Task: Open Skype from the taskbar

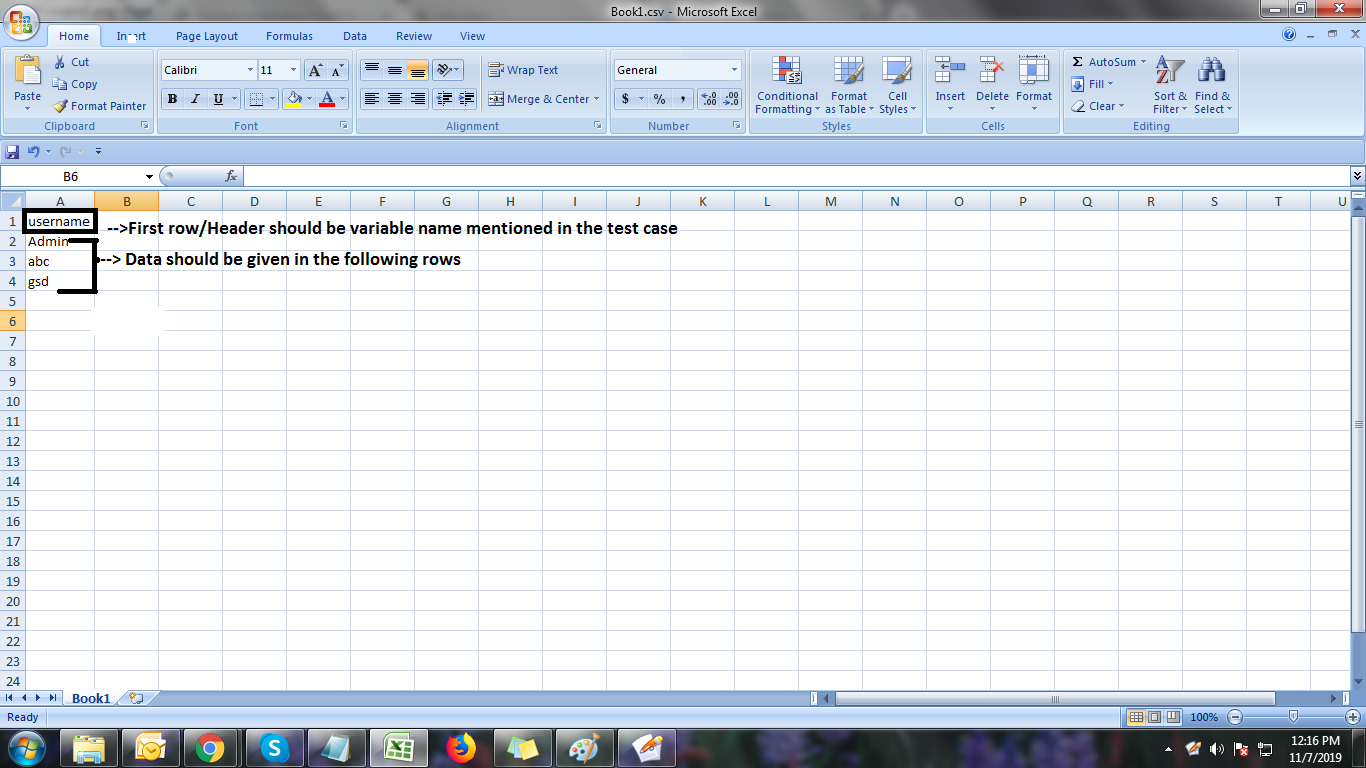Action: click(x=273, y=748)
